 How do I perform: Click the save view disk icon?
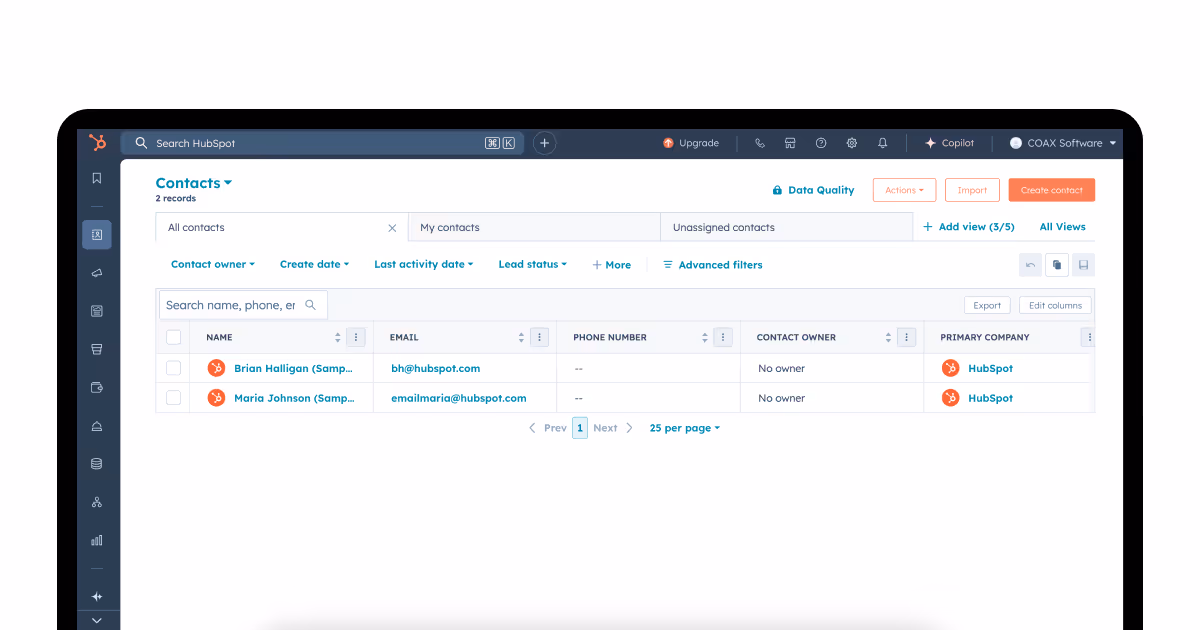pyautogui.click(x=1084, y=265)
